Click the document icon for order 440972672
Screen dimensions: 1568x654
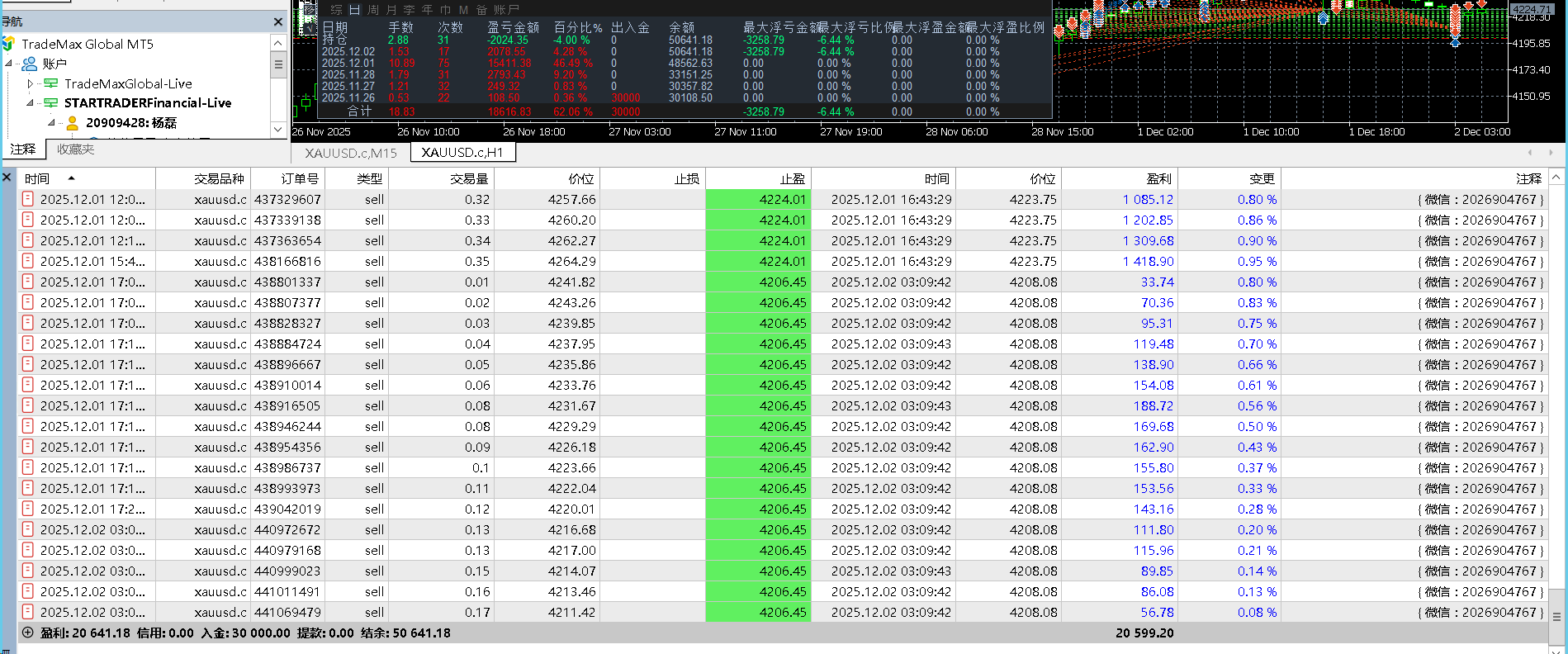[27, 529]
